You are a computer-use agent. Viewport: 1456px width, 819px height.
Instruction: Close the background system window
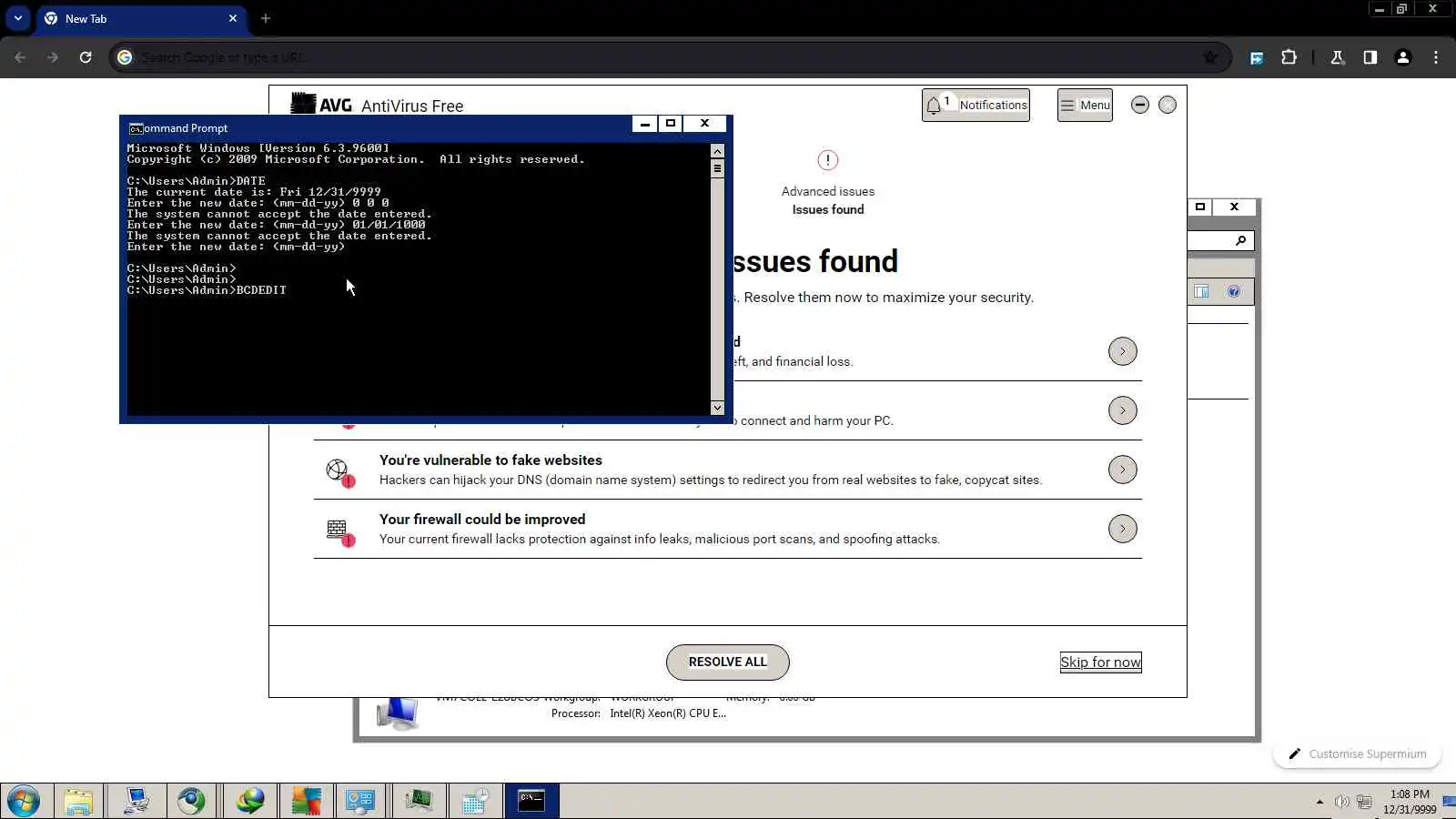tap(1234, 207)
